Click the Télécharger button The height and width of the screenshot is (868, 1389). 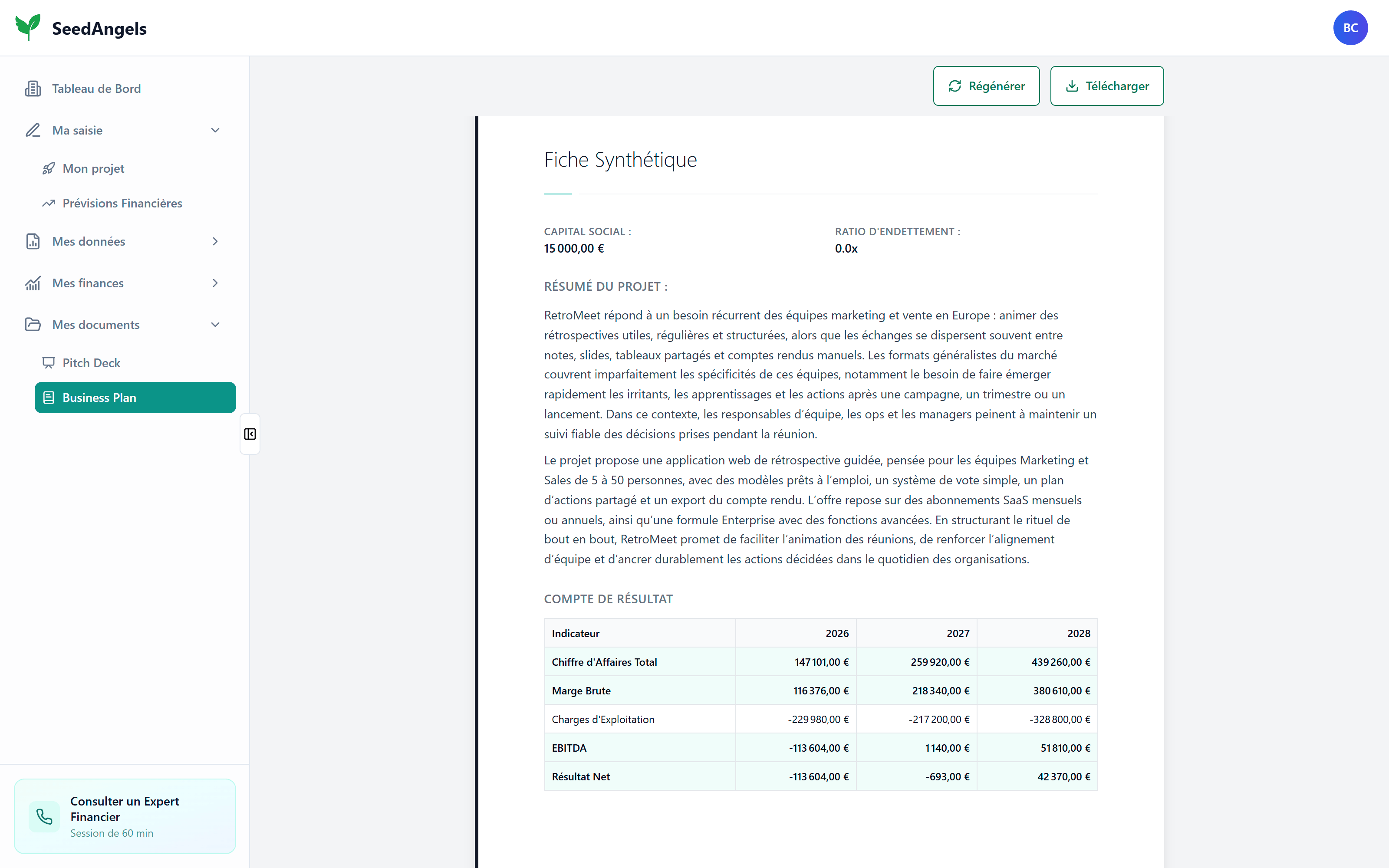(1106, 86)
